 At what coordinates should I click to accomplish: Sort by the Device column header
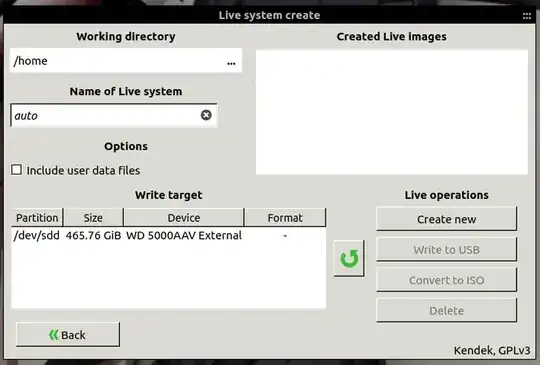[184, 218]
